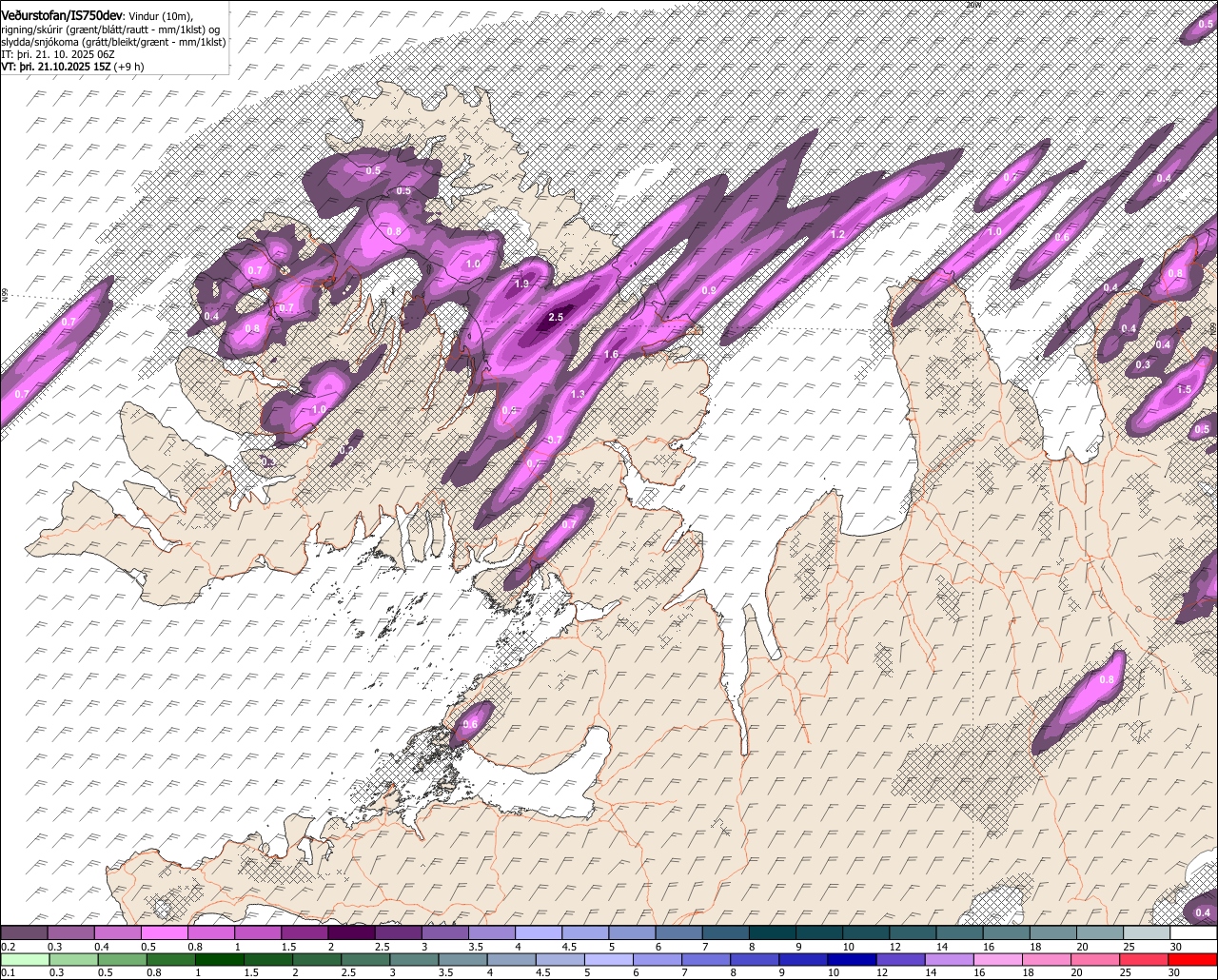Pick lower scale swatch between 20 and 25
This screenshot has width=1218, height=980.
click(x=1097, y=959)
